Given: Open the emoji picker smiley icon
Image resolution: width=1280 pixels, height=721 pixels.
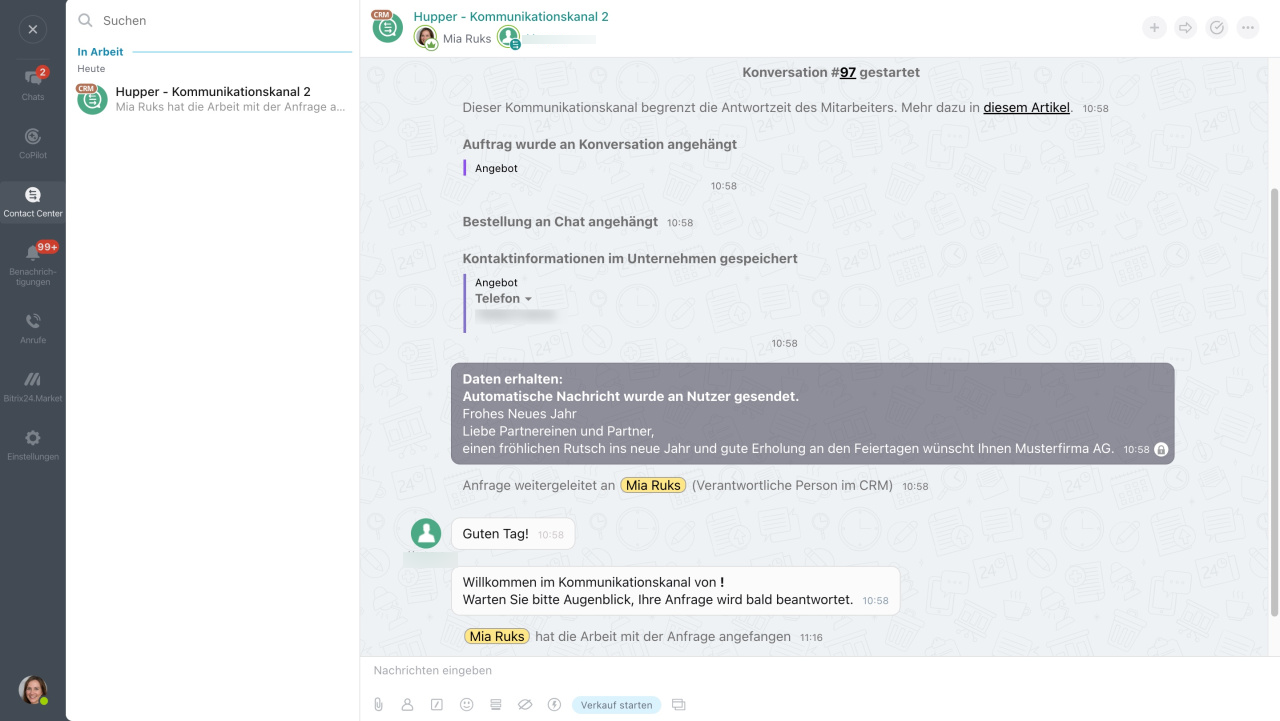Looking at the screenshot, I should [x=466, y=705].
